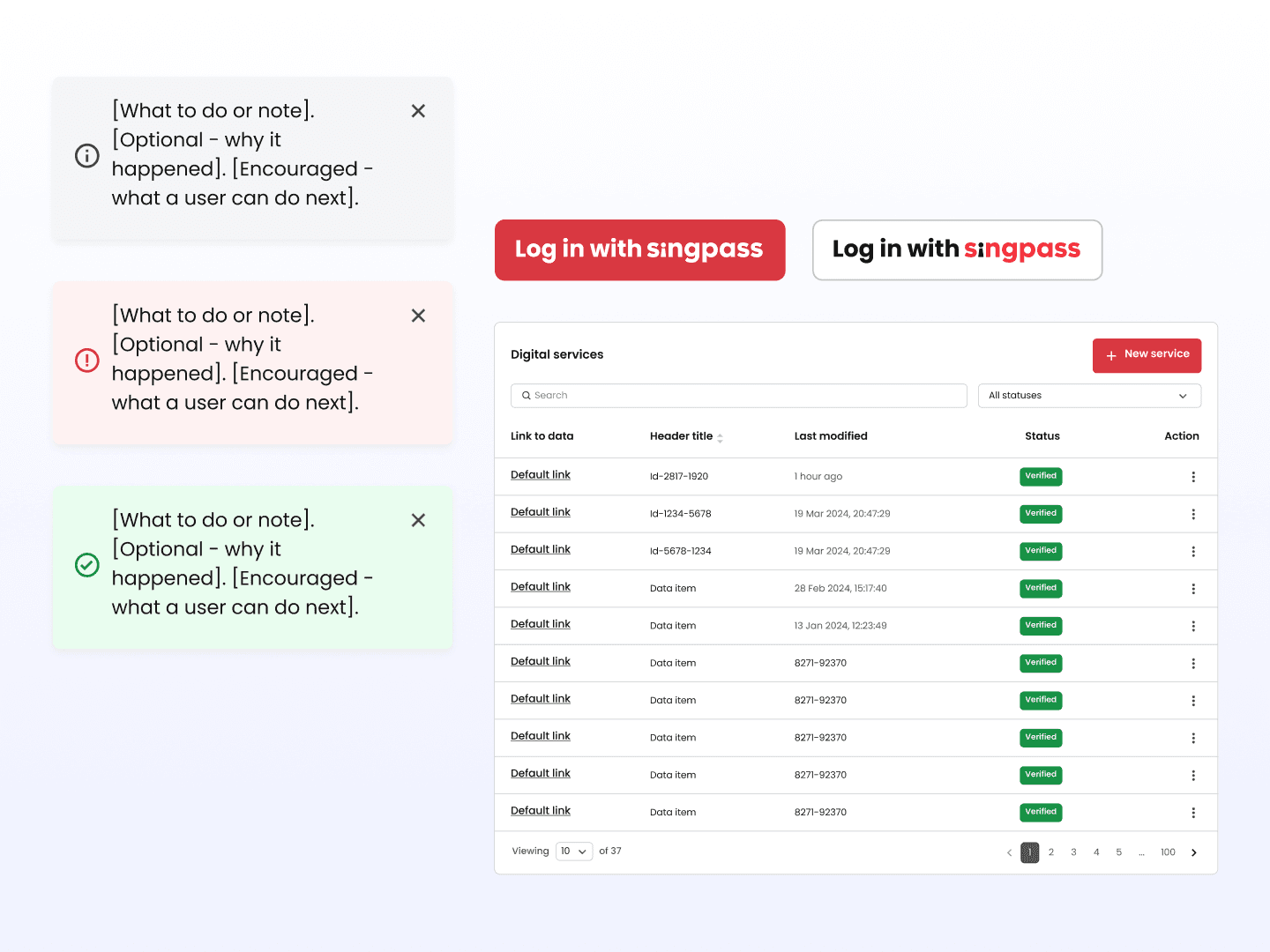Click the magnifier icon in the search bar
Screen dimensions: 1270x952
click(527, 395)
